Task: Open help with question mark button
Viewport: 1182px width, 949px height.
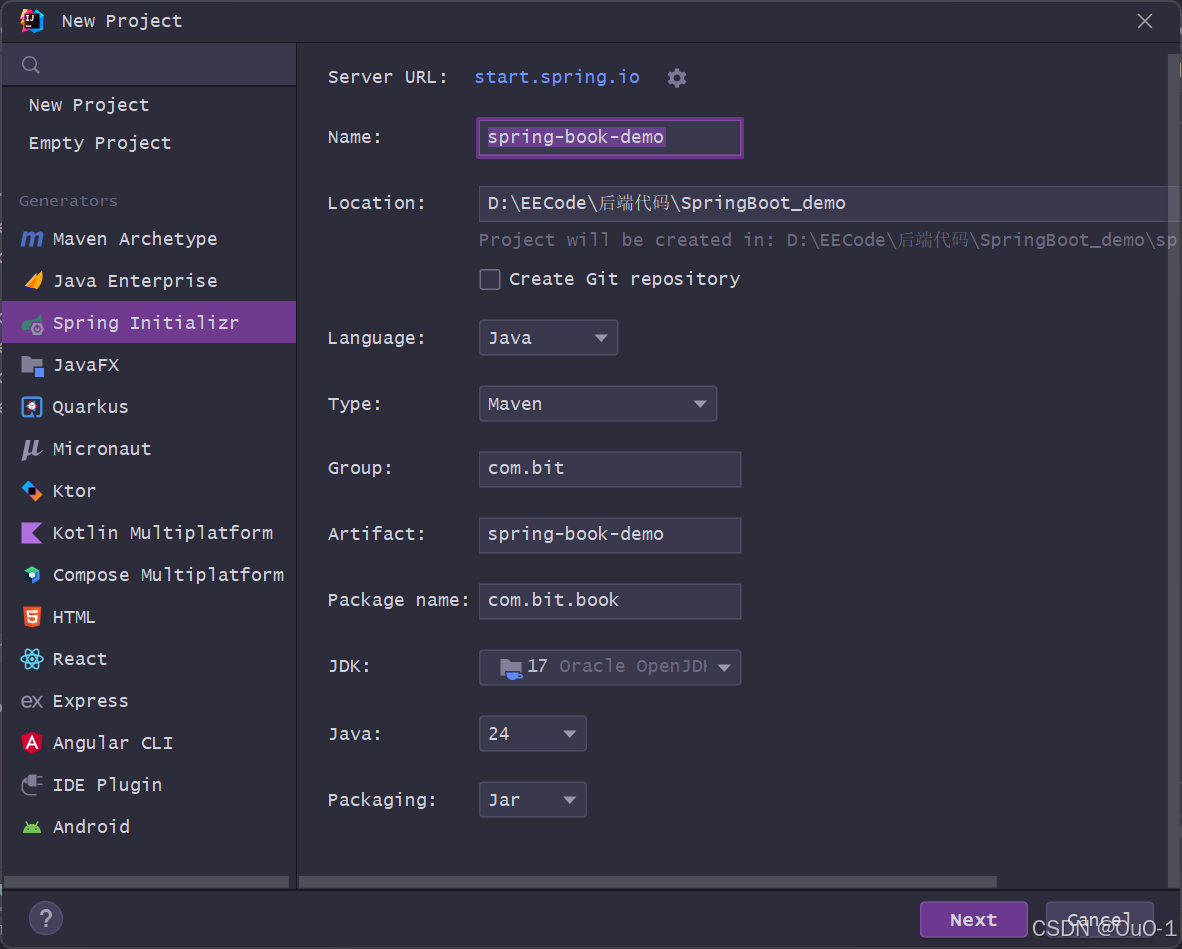Action: (46, 918)
